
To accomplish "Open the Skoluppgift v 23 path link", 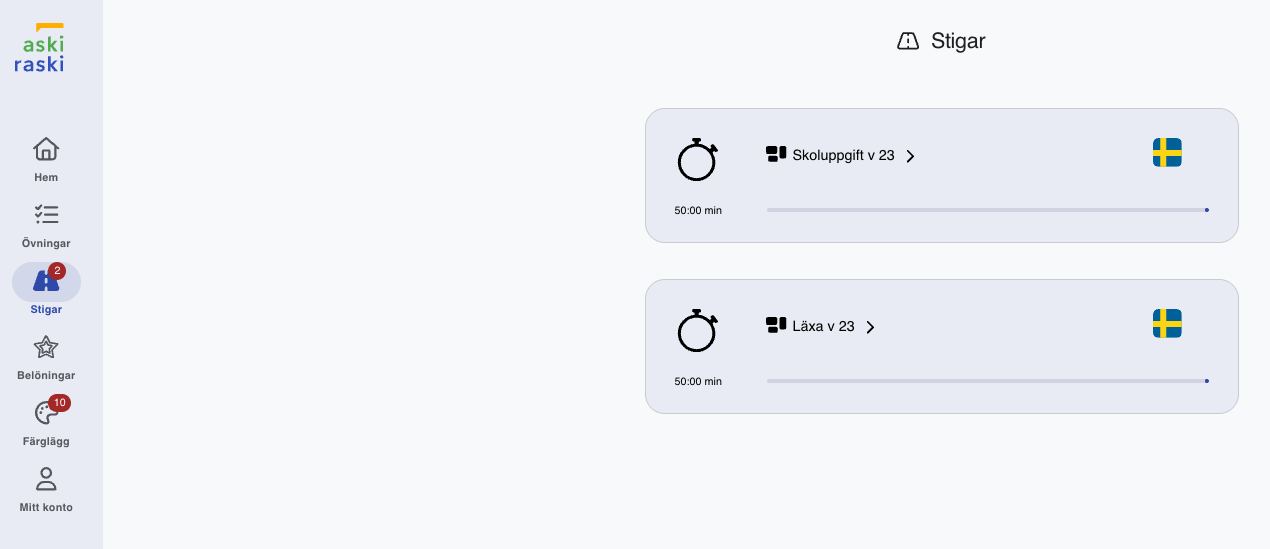I will click(x=842, y=155).
